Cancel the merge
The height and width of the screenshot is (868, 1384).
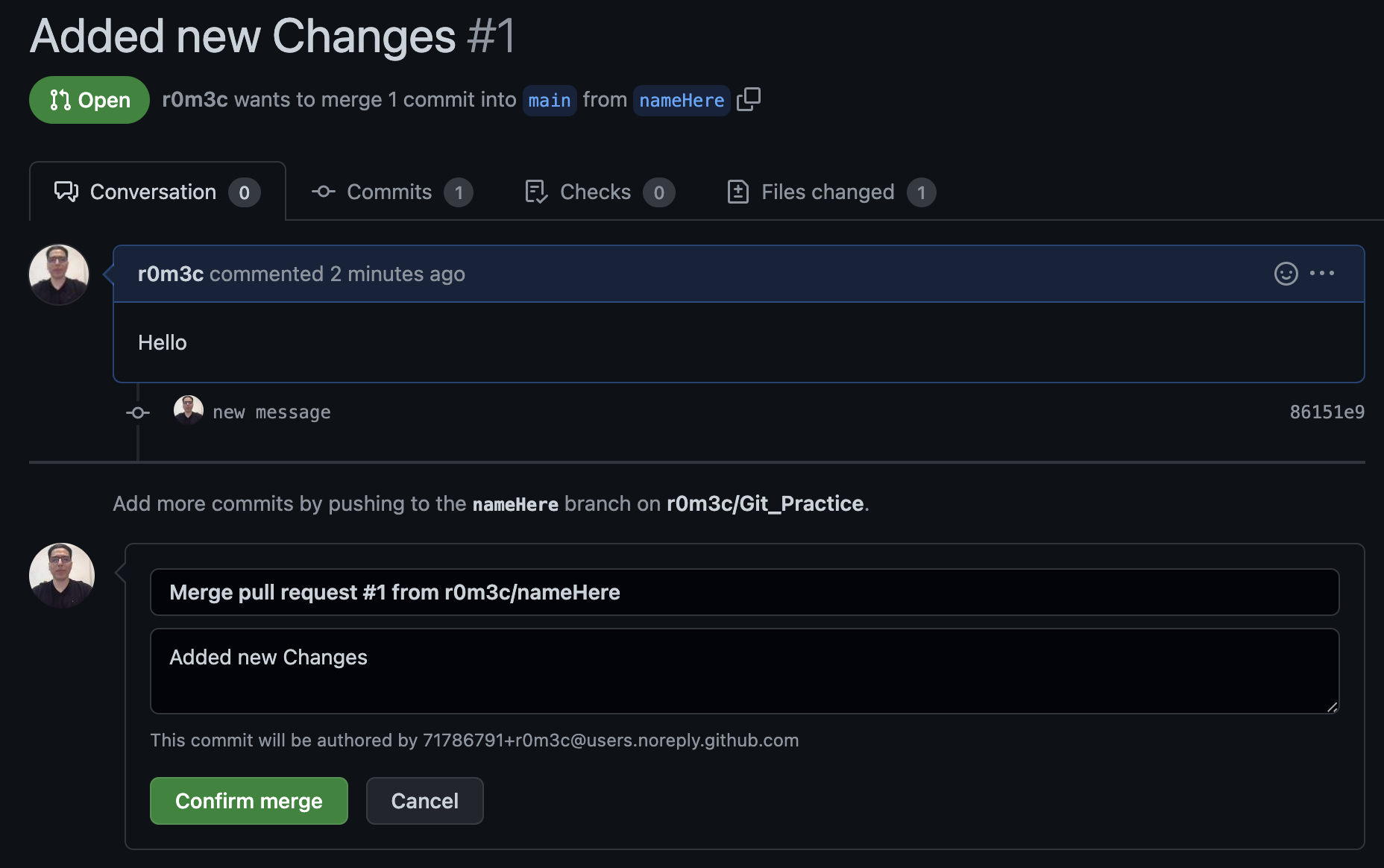424,800
